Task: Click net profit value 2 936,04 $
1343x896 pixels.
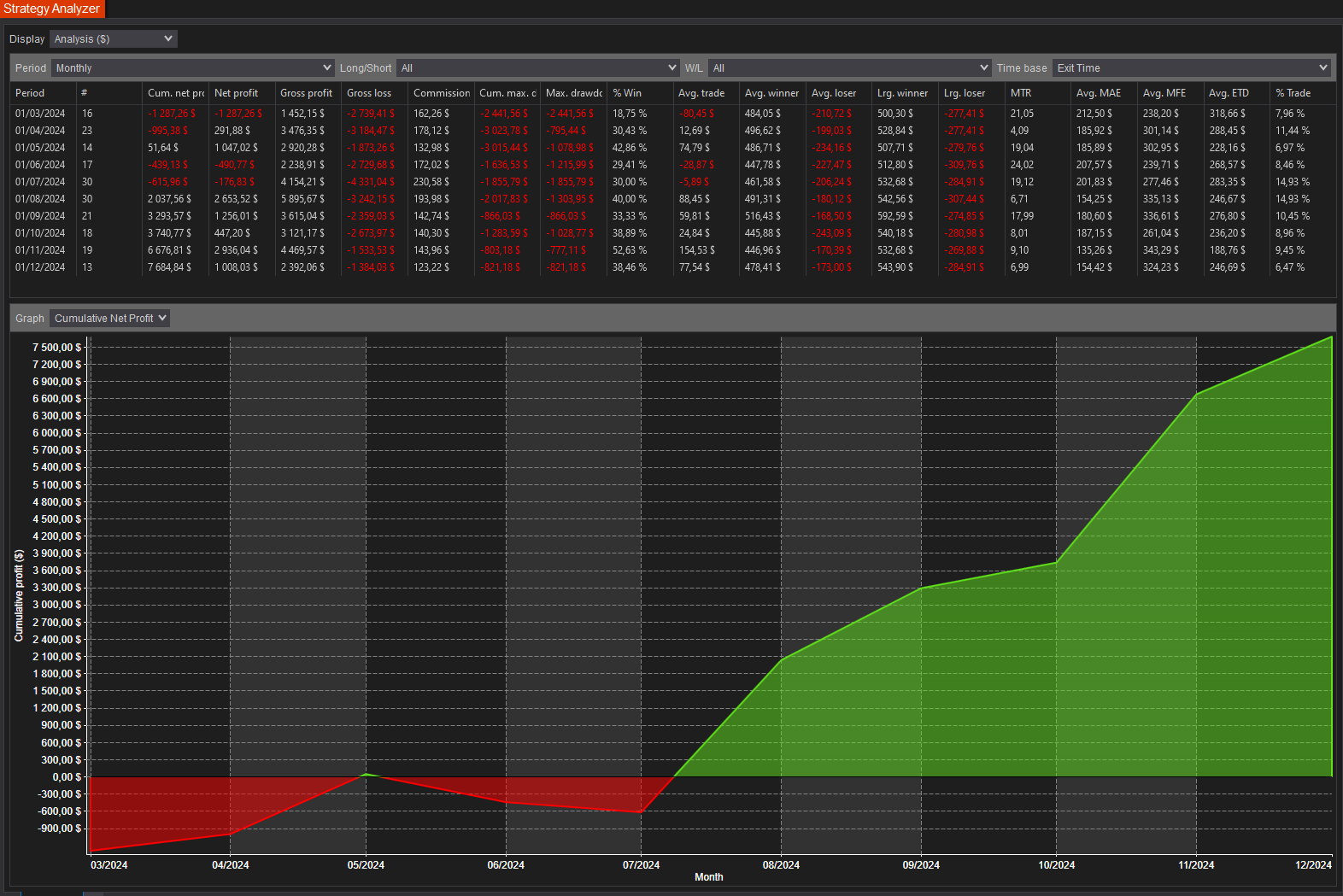Action: tap(236, 250)
